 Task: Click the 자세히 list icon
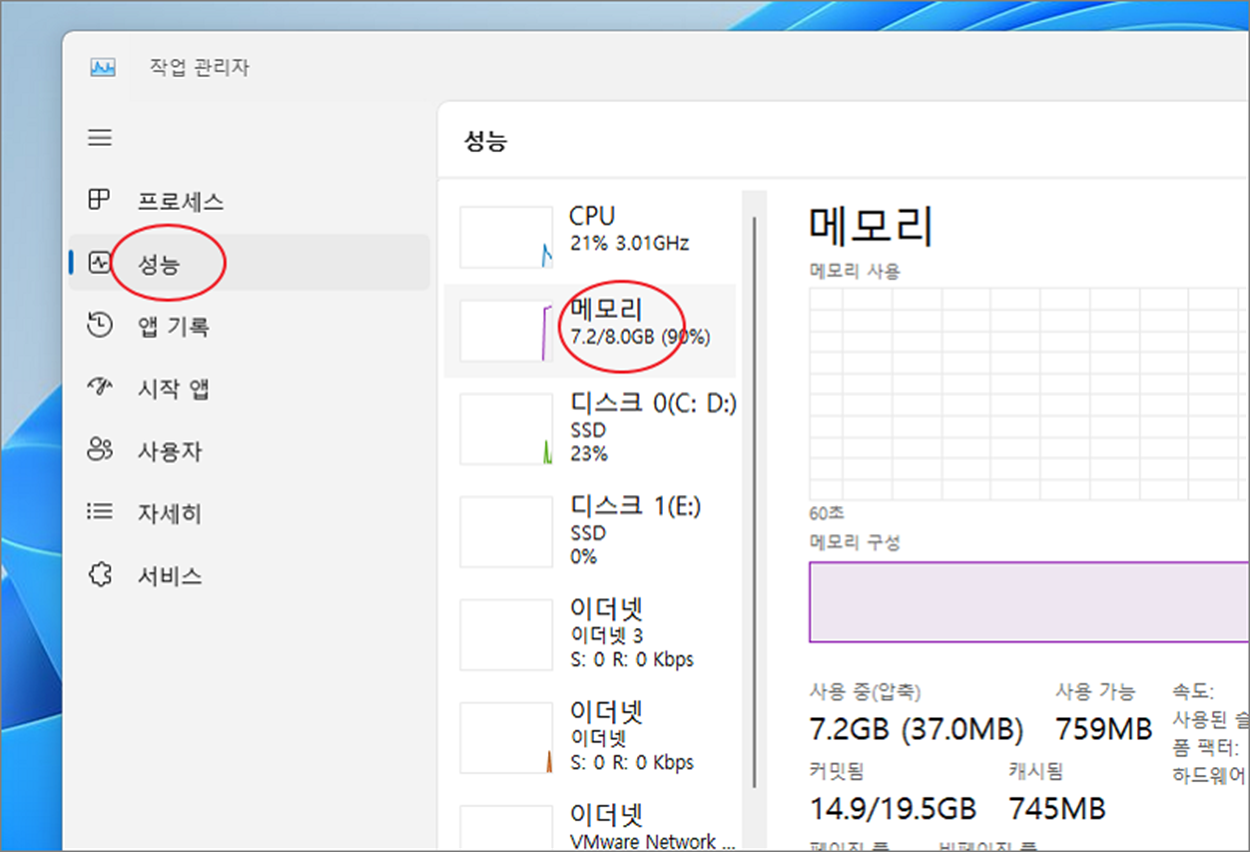(99, 512)
